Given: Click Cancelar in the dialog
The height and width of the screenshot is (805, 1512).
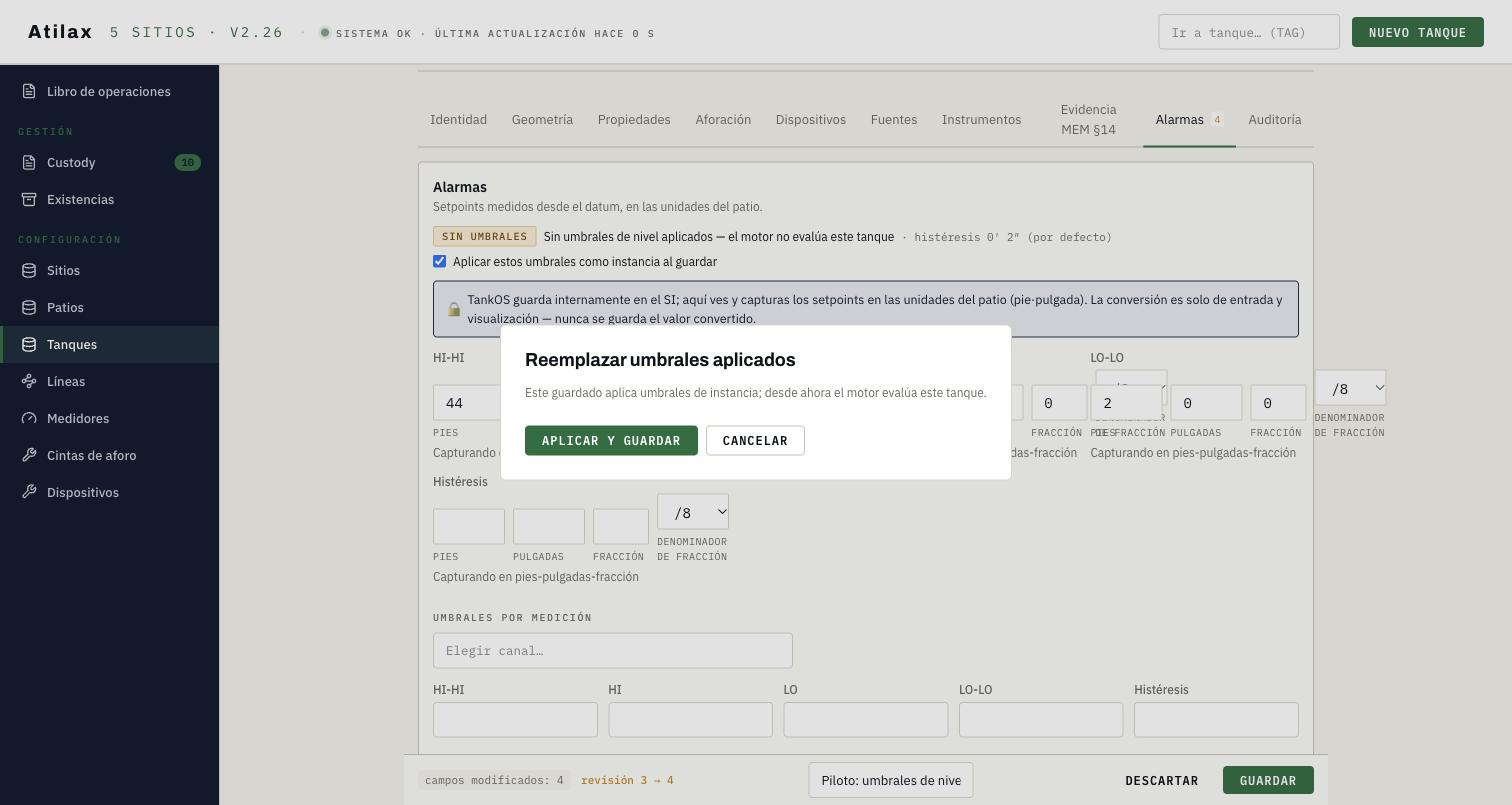Looking at the screenshot, I should 755,441.
